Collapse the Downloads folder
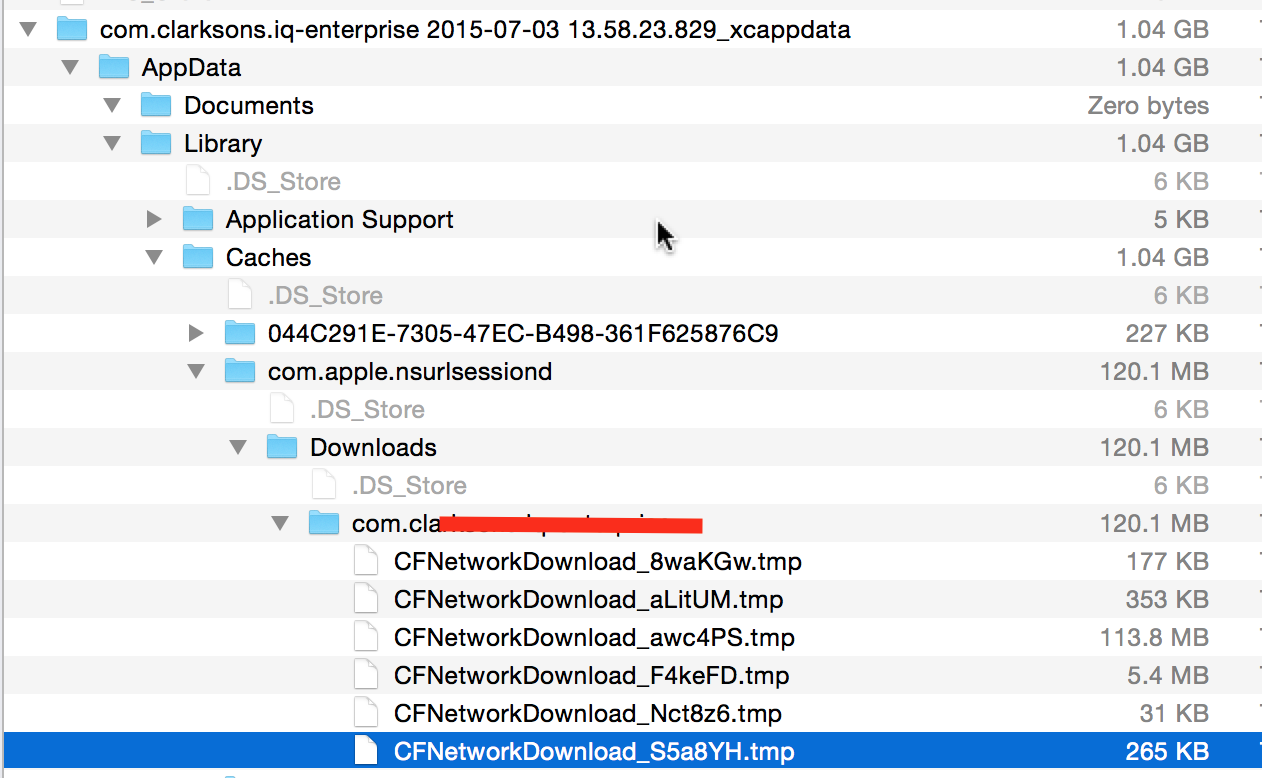1262x778 pixels. tap(238, 447)
